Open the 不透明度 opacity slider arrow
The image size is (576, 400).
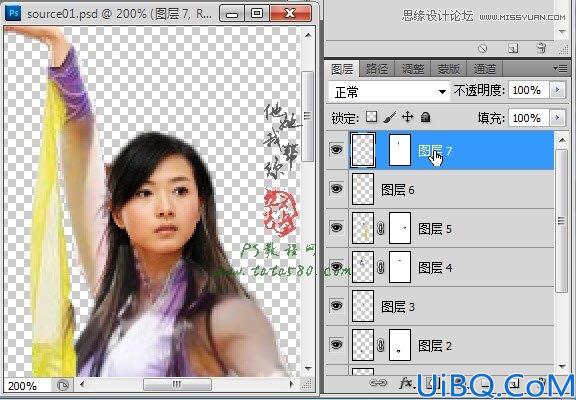[558, 90]
